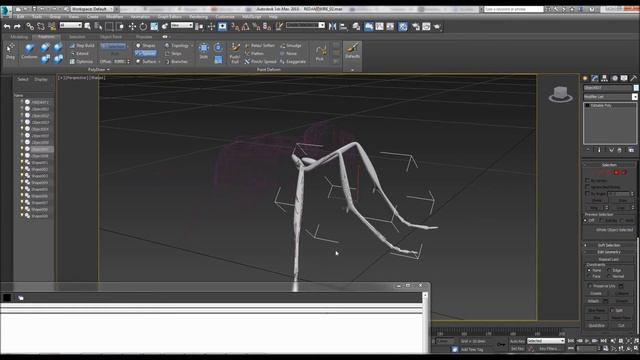The width and height of the screenshot is (640, 360).
Task: Open the Hierarchy command panel tab
Action: point(604,78)
